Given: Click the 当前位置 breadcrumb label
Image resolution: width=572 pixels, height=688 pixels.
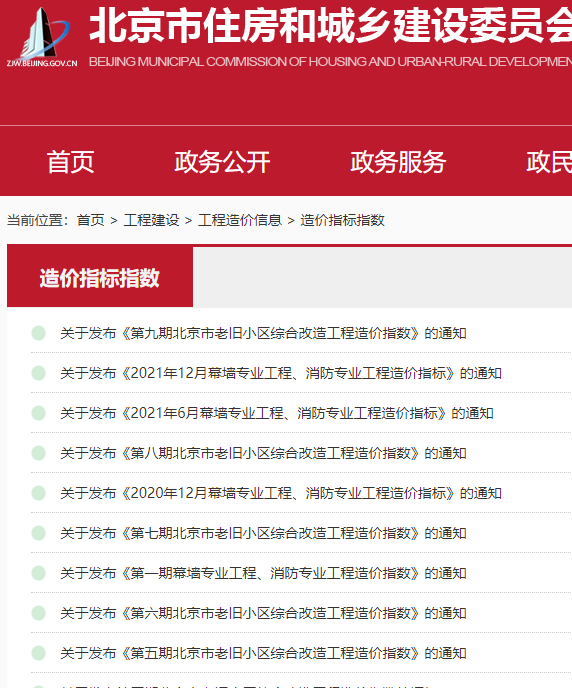Looking at the screenshot, I should (37, 220).
